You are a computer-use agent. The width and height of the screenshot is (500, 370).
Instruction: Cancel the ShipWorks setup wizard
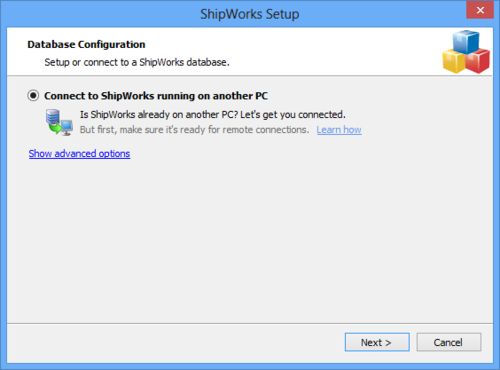pyautogui.click(x=449, y=342)
